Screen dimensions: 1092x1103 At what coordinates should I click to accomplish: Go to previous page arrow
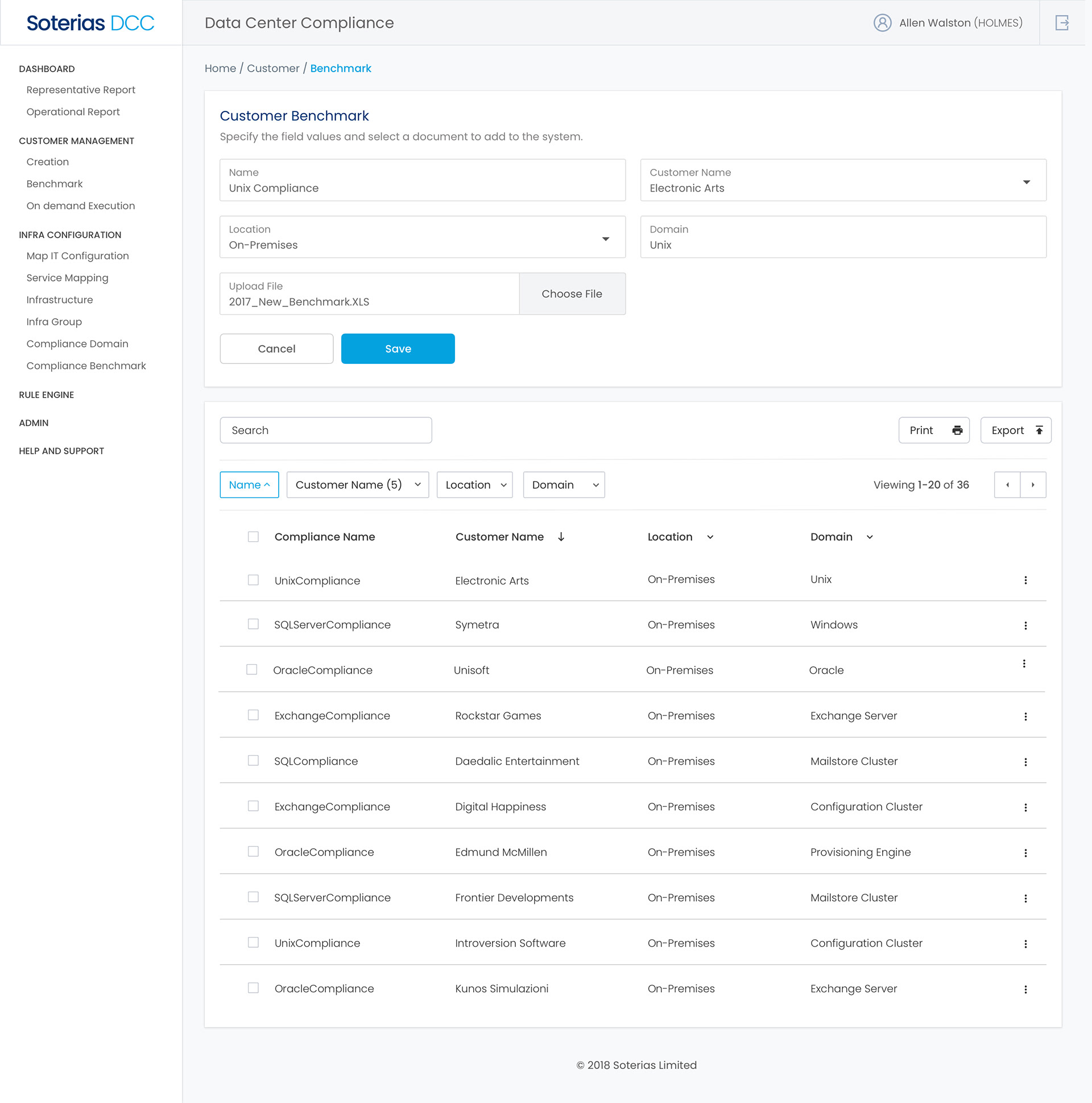click(x=1007, y=485)
